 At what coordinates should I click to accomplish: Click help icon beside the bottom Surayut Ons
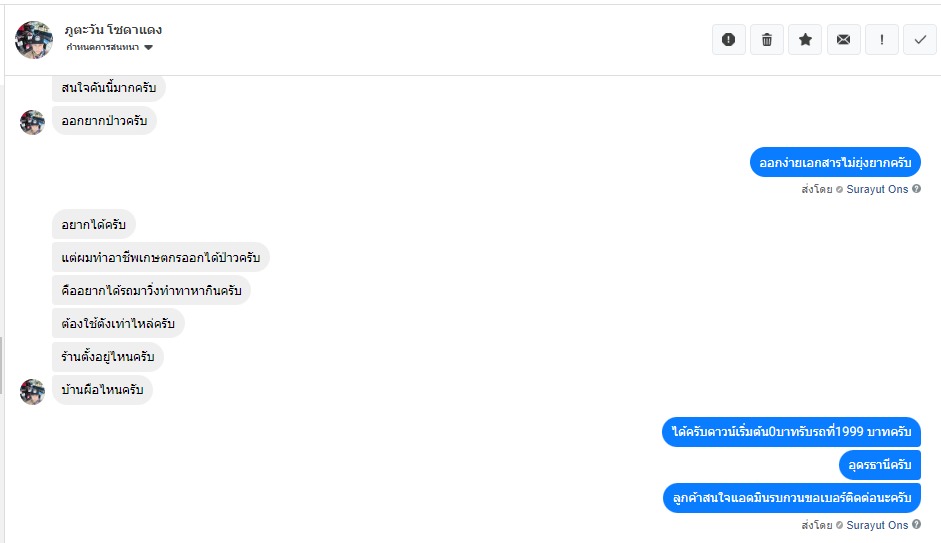coord(916,525)
